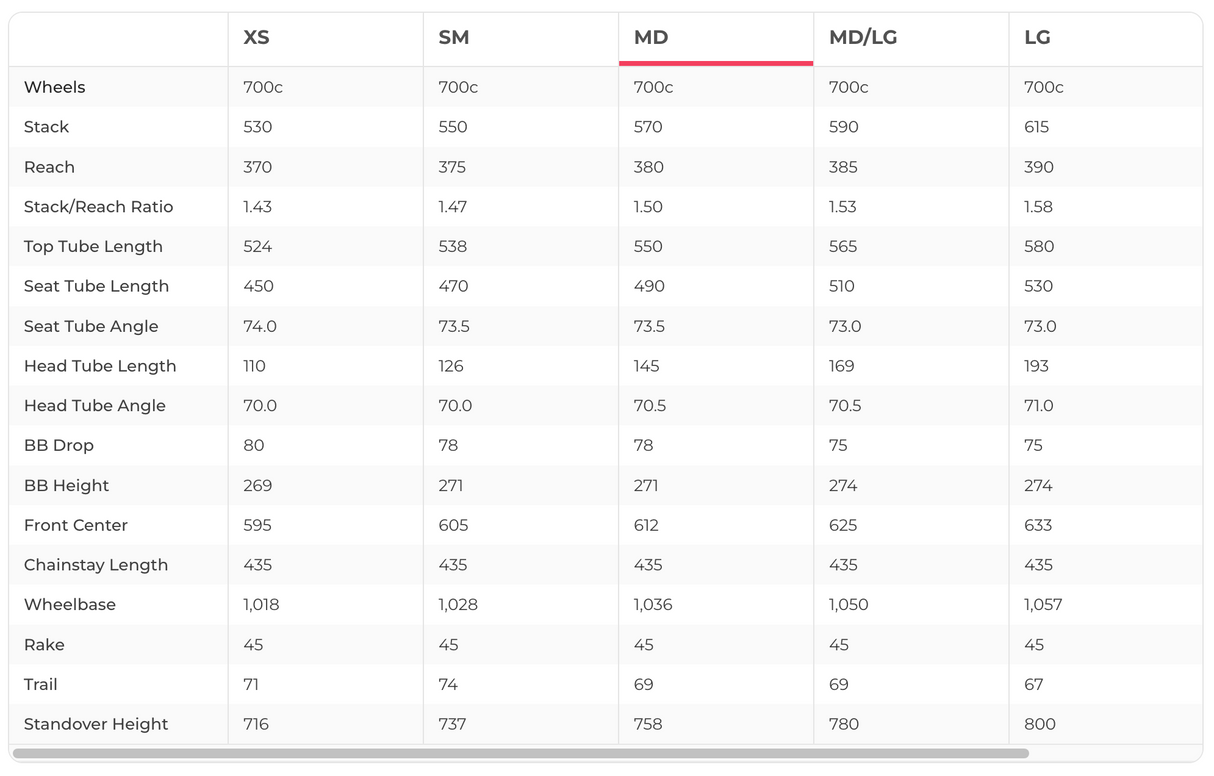This screenshot has height=776, width=1214.
Task: Click the Top Tube Length row label
Action: 93,246
